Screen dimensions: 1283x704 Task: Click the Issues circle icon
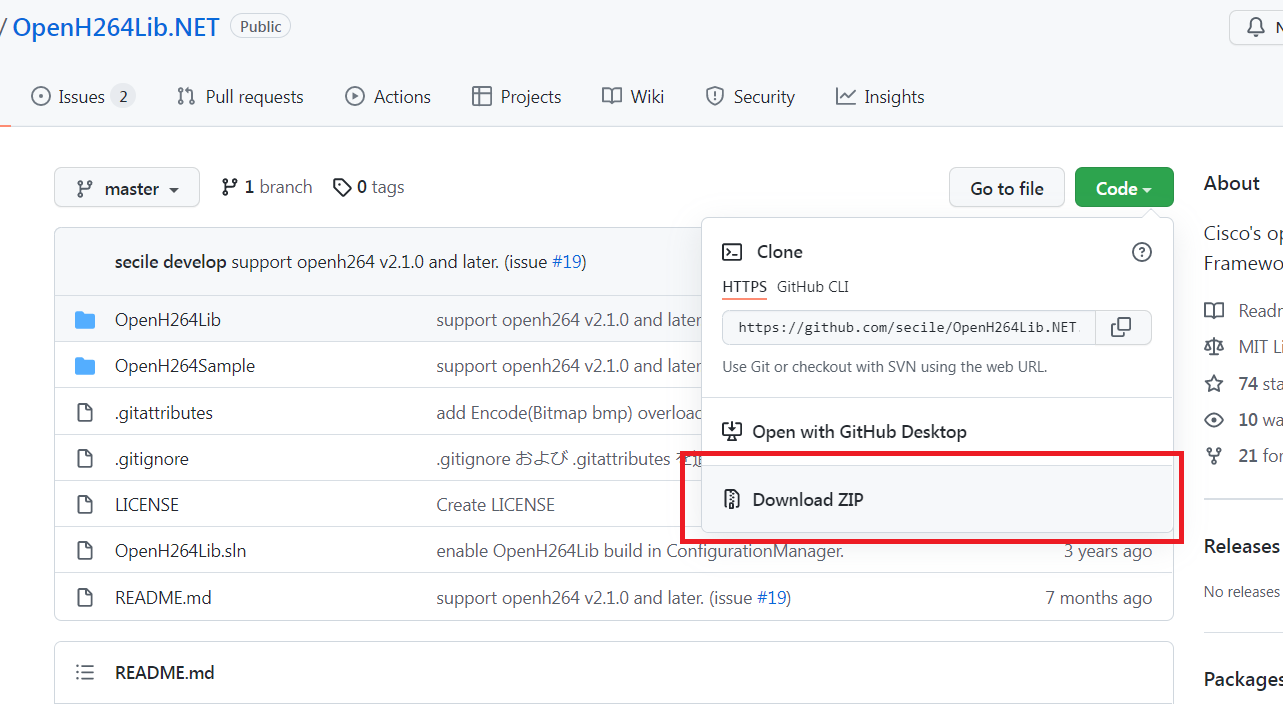coord(41,97)
